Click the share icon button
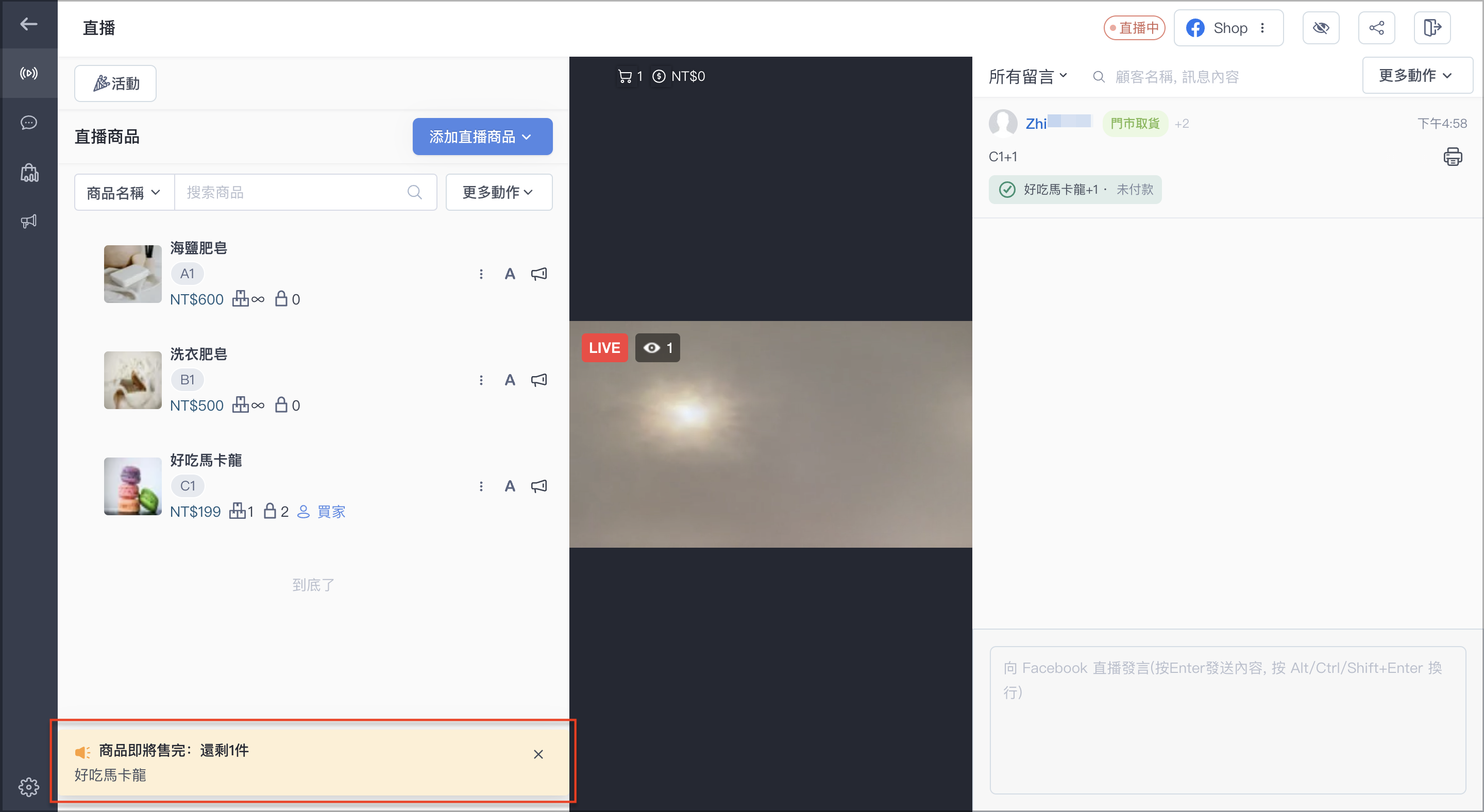 [x=1376, y=28]
